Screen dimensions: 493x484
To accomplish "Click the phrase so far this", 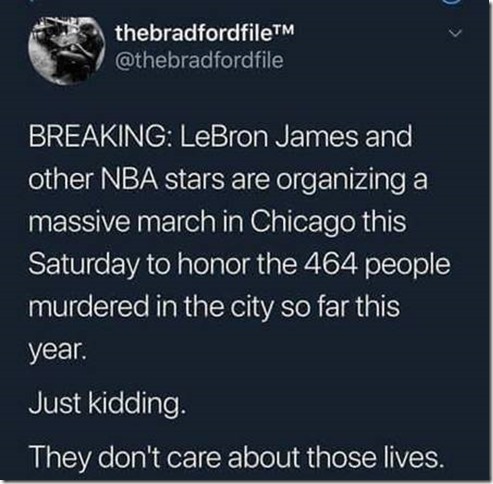I will click(x=340, y=307).
